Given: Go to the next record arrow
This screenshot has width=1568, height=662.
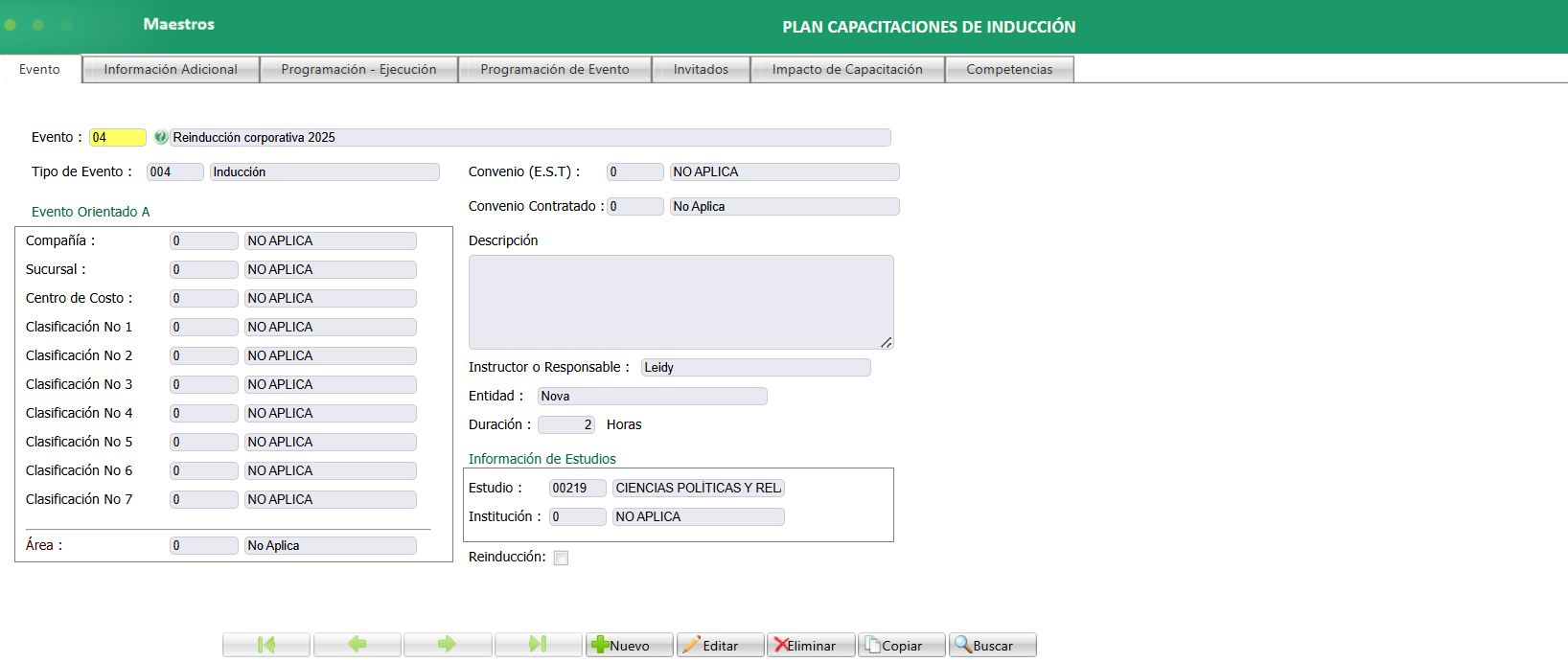Looking at the screenshot, I should coord(448,645).
